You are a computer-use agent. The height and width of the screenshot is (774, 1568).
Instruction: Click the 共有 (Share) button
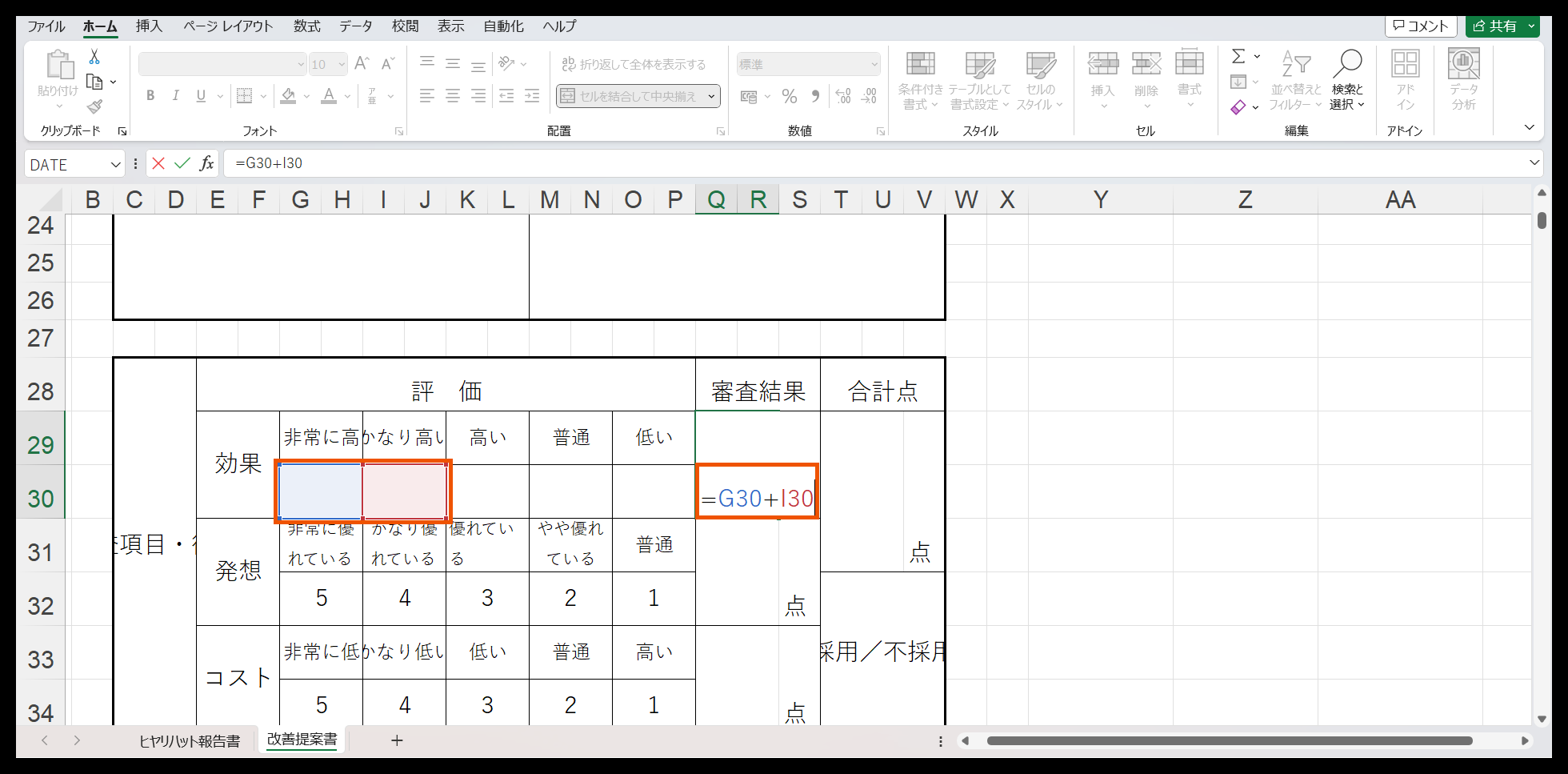tap(1502, 26)
